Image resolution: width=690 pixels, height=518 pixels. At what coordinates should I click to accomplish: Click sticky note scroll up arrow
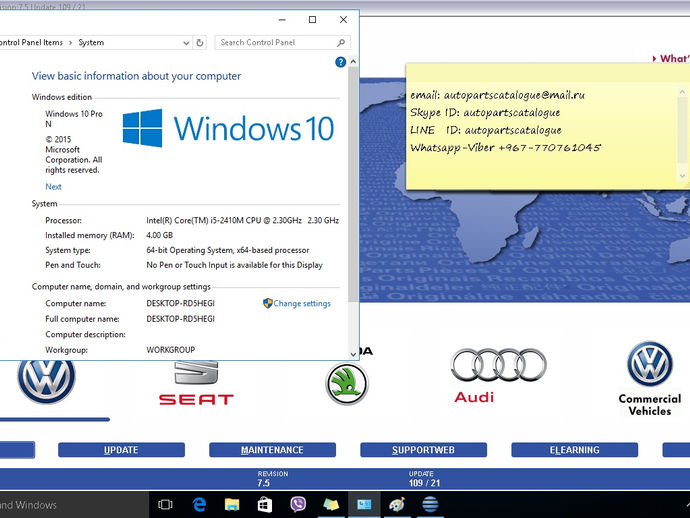coord(682,92)
